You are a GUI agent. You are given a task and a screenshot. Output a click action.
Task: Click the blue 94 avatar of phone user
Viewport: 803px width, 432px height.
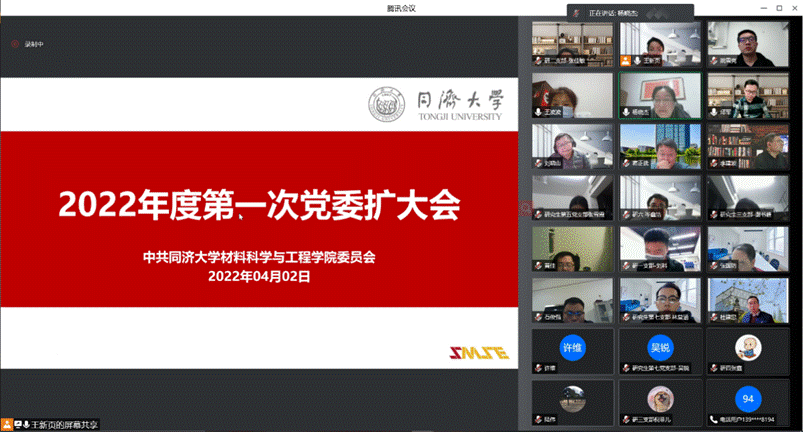click(747, 399)
